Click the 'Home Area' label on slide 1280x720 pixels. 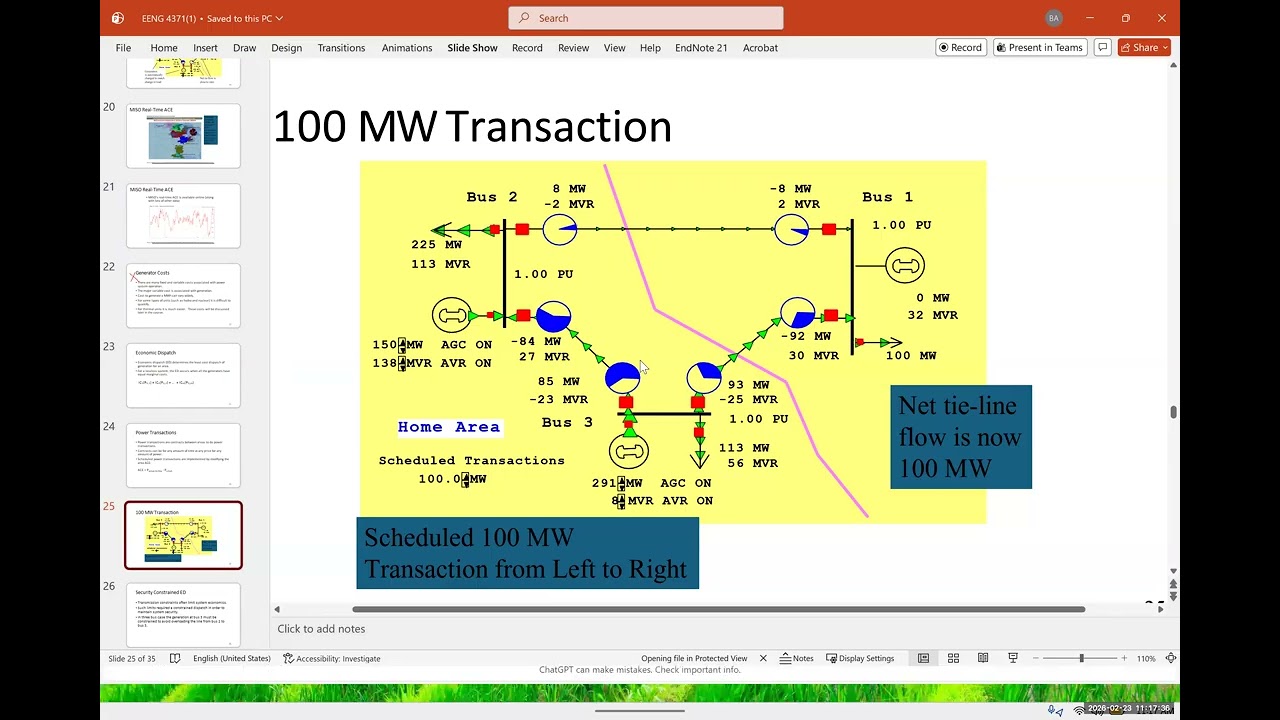pyautogui.click(x=449, y=427)
